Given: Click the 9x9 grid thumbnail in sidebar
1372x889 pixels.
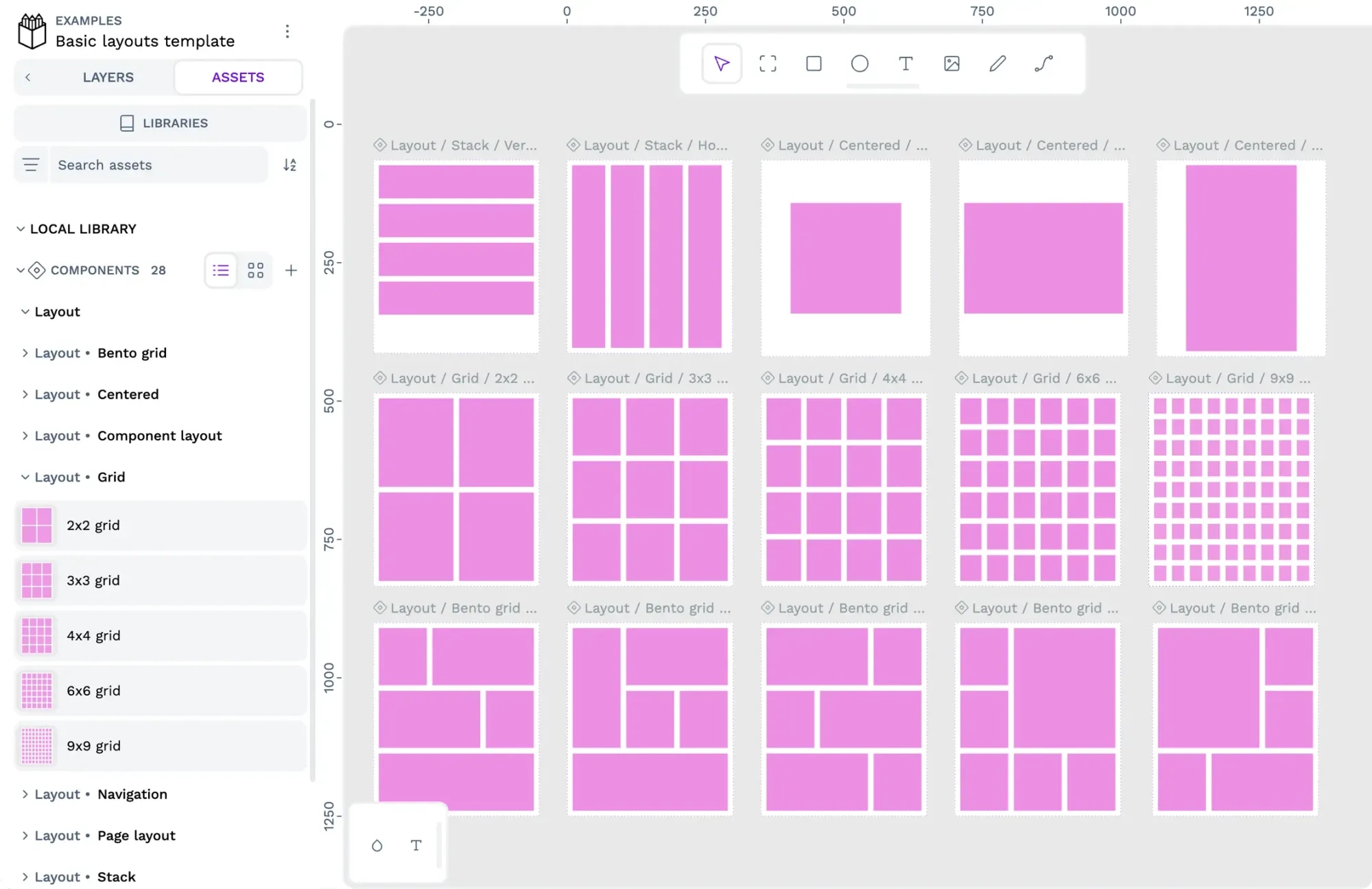Looking at the screenshot, I should (37, 746).
